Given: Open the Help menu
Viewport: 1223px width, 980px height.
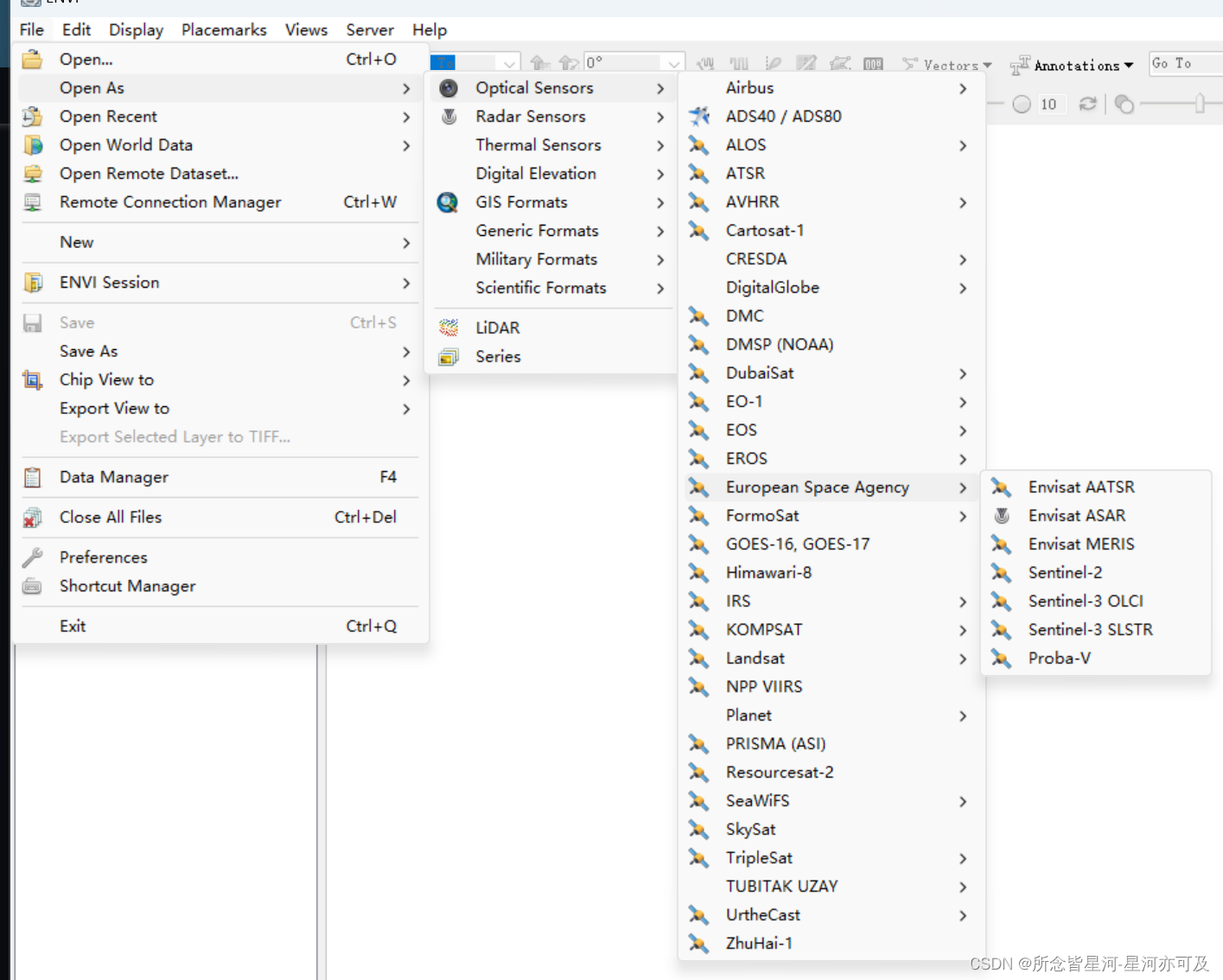Looking at the screenshot, I should coord(430,29).
